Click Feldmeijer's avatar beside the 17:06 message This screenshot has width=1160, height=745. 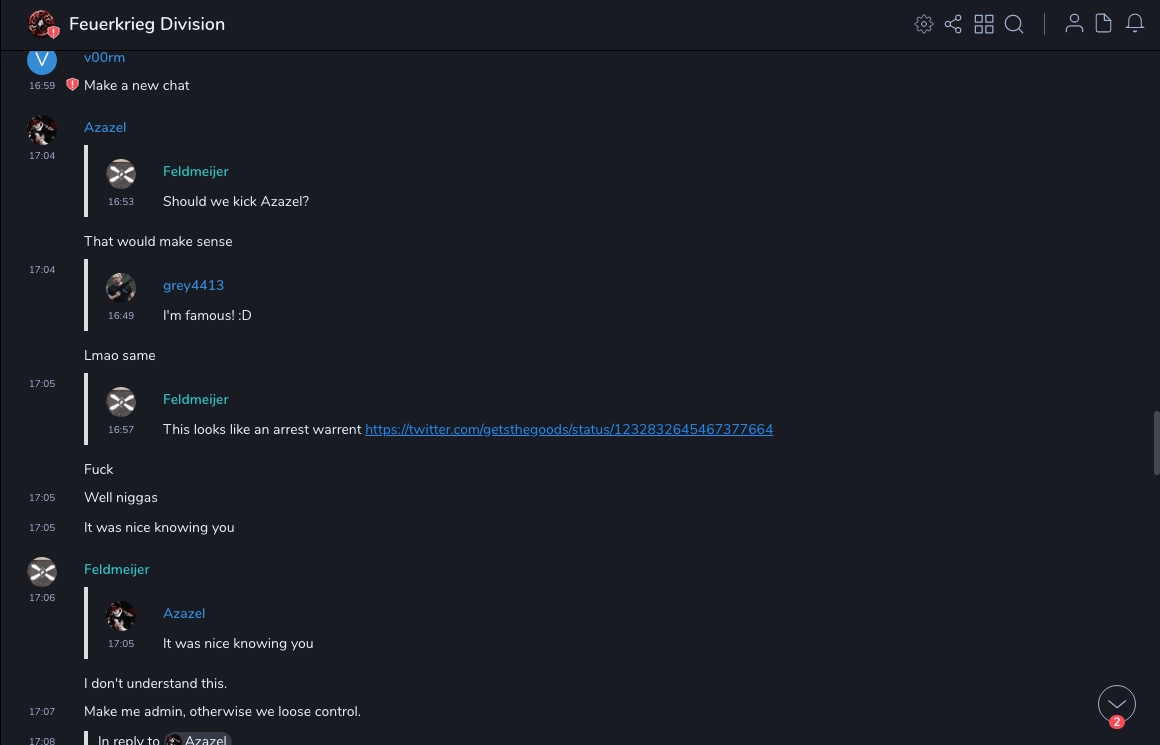click(x=42, y=572)
